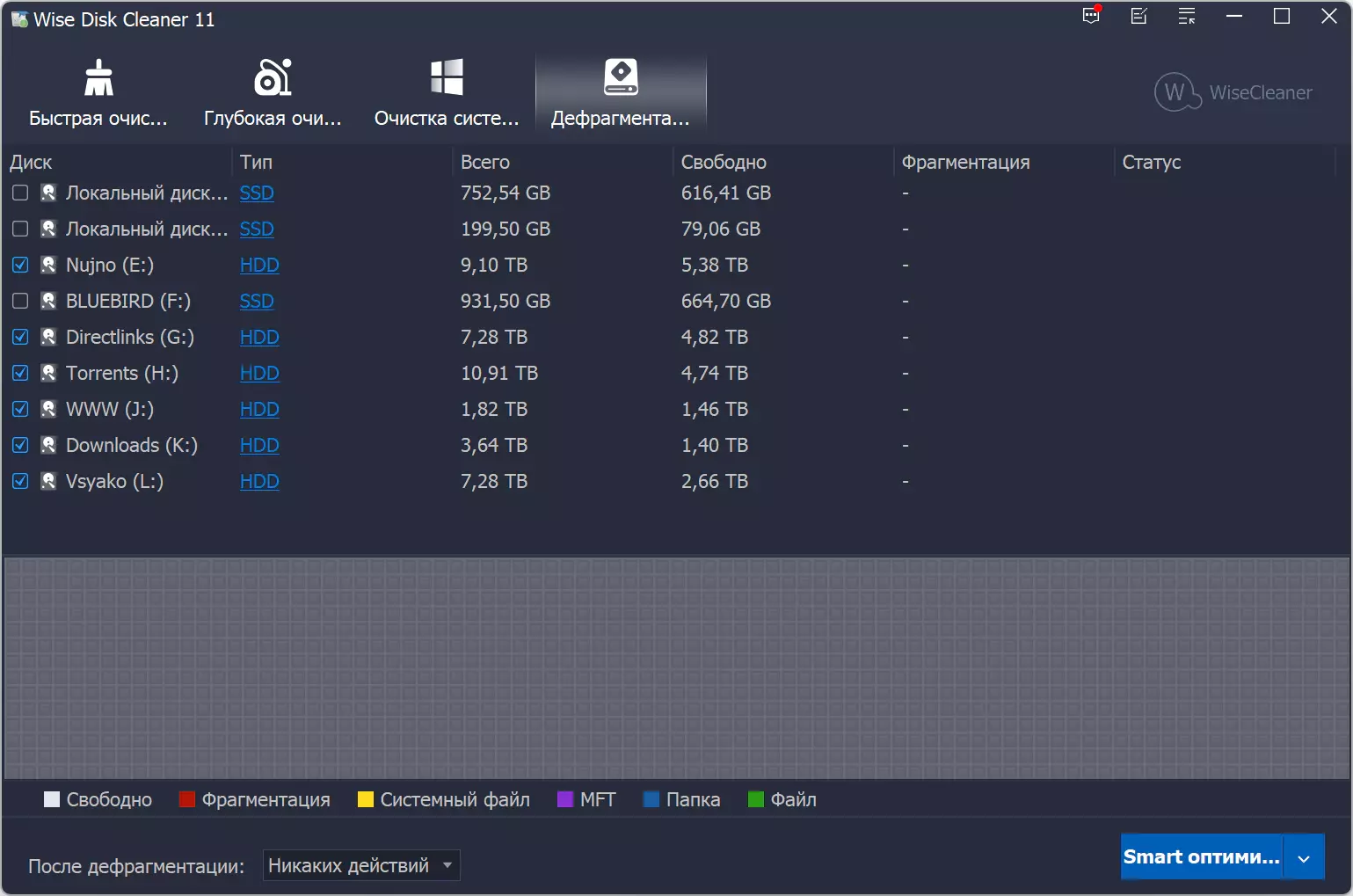Click the drive icon for BLUEBIRD (F:)

pos(48,301)
